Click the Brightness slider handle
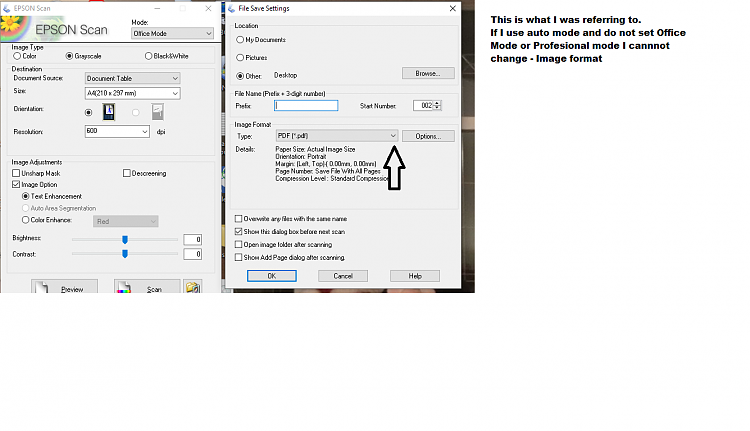The width and height of the screenshot is (750, 431). 125,239
